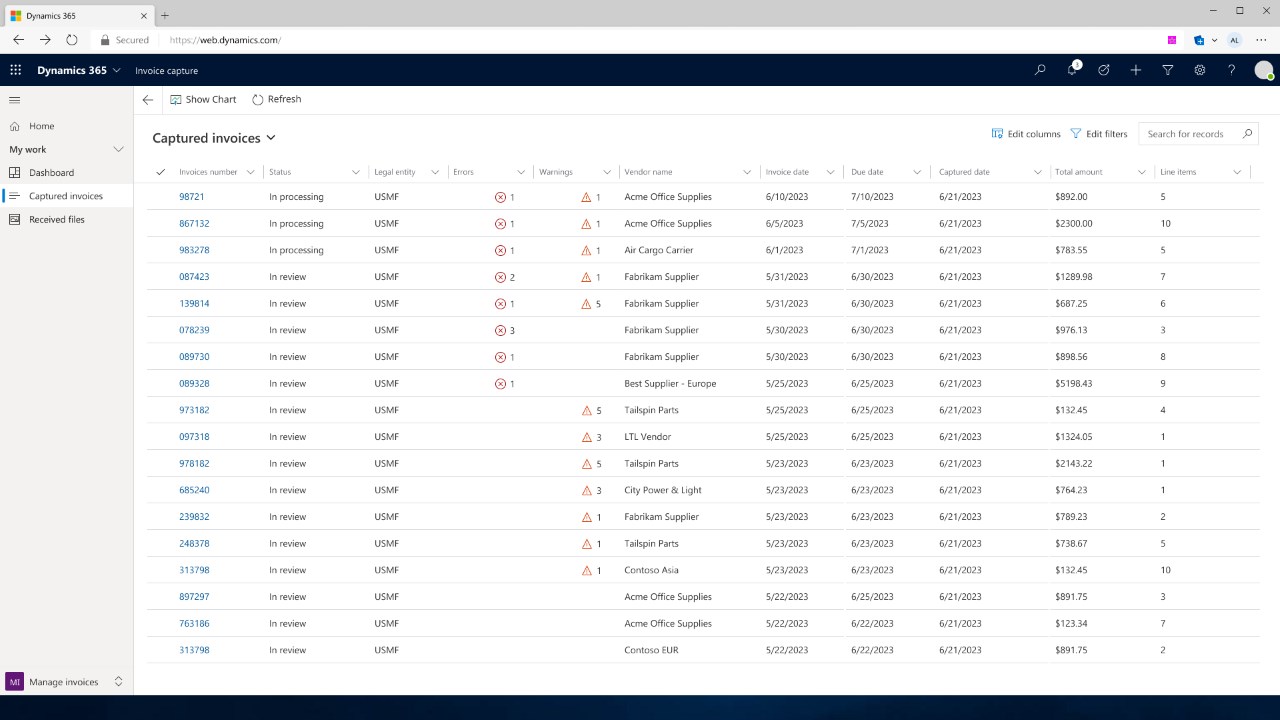The width and height of the screenshot is (1280, 720).
Task: Open the task flow target icon
Action: [1104, 70]
